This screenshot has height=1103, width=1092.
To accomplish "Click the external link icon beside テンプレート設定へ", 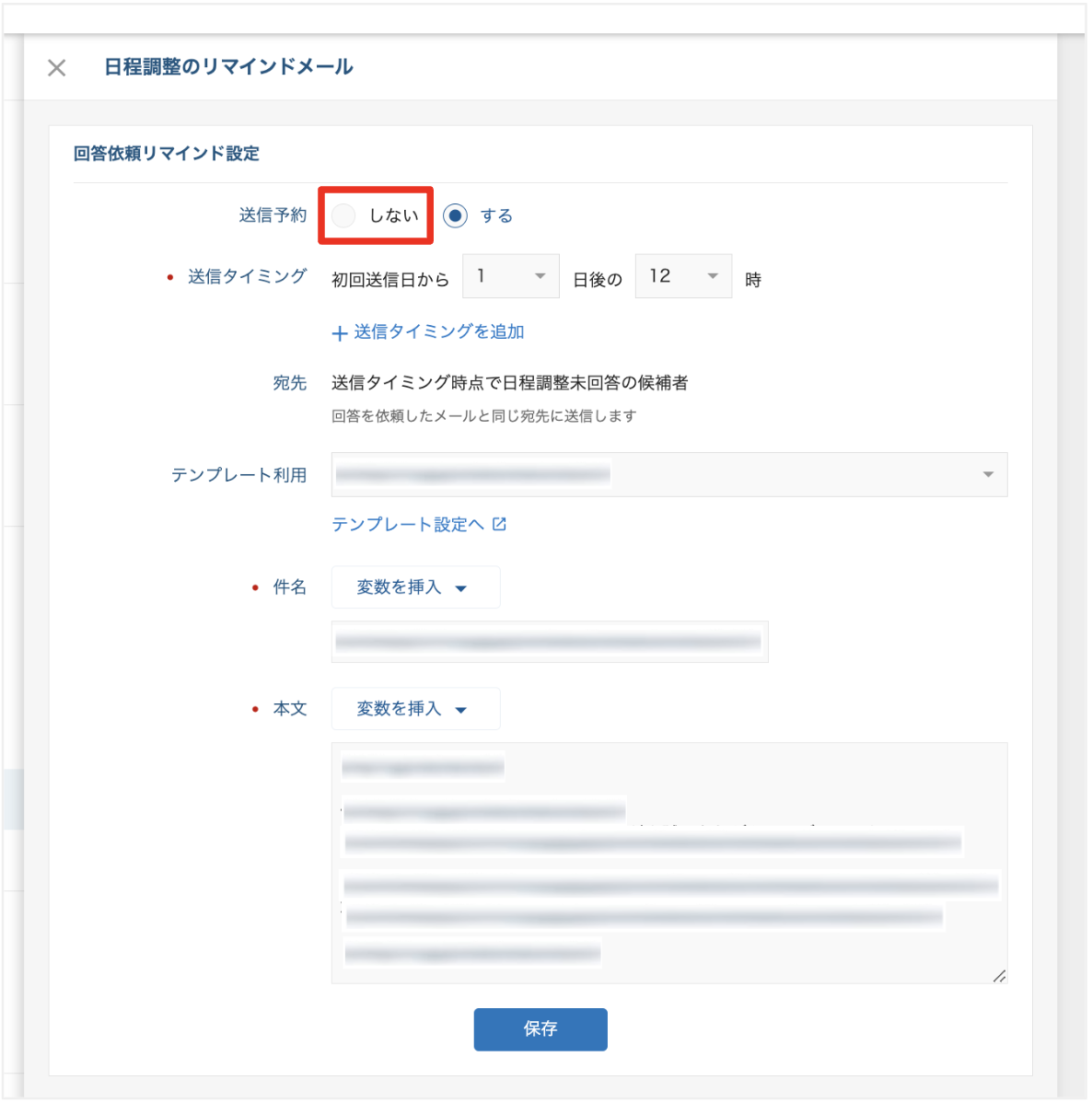I will coord(498,524).
